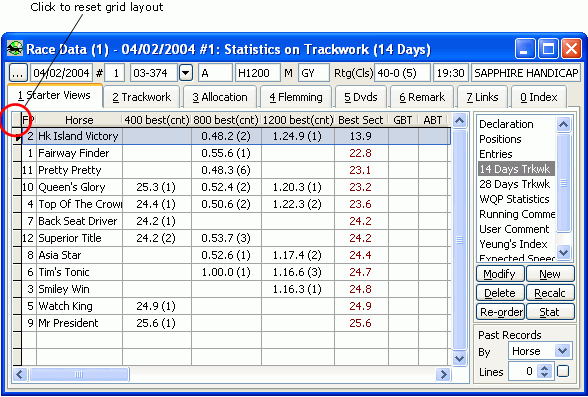Image resolution: width=588 pixels, height=397 pixels.
Task: Open the Past Records By Horse dropdown
Action: 562,351
